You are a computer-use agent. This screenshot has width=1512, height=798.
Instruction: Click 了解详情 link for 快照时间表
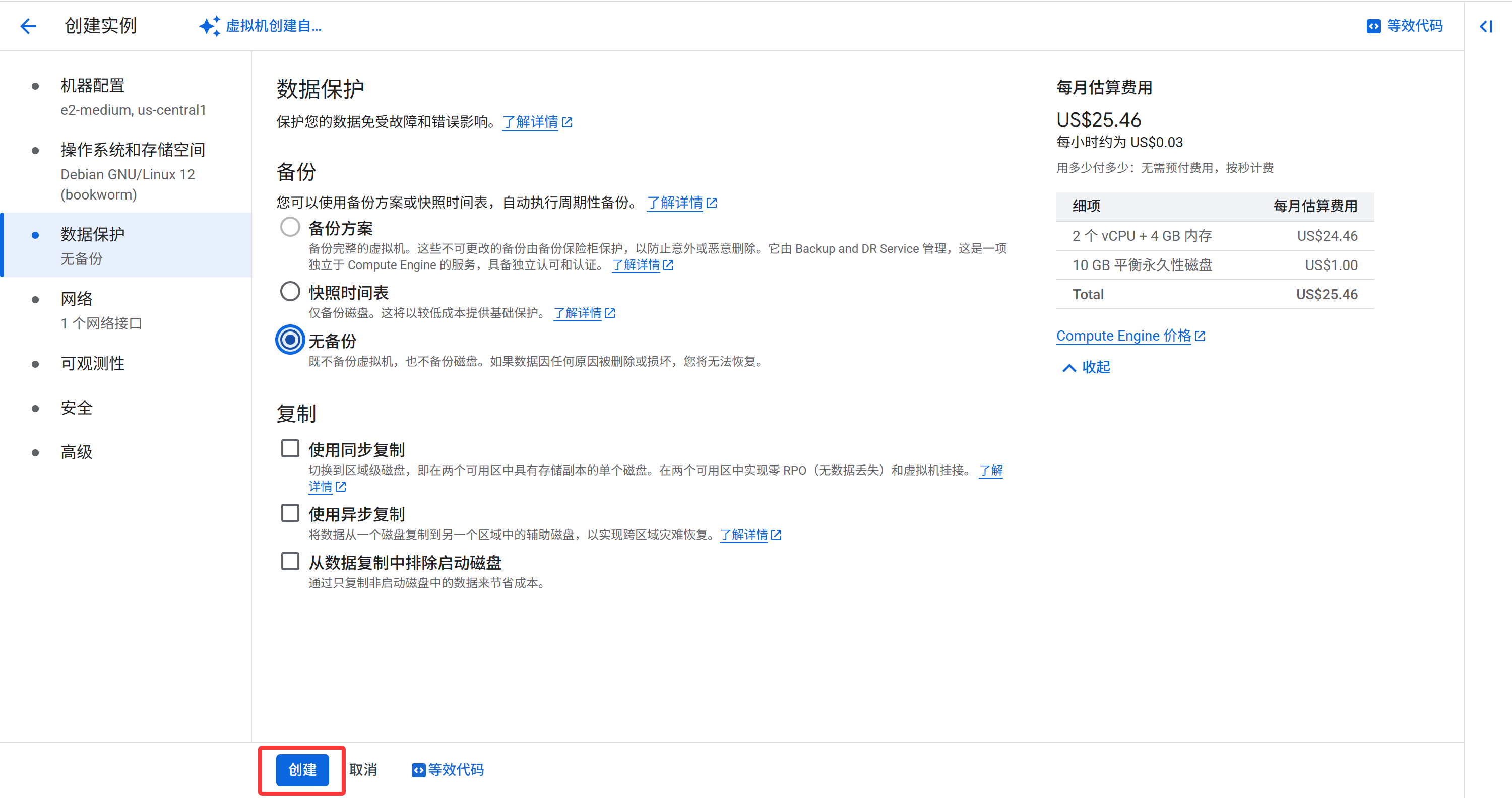coord(578,313)
